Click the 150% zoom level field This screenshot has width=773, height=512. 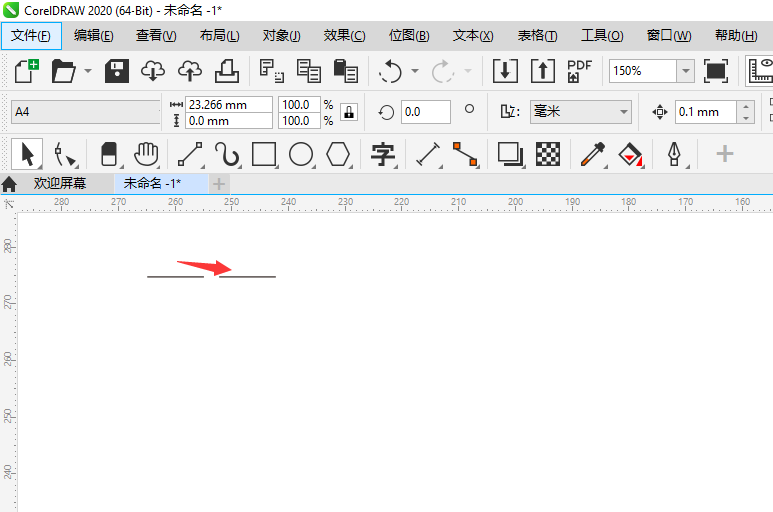coord(642,71)
